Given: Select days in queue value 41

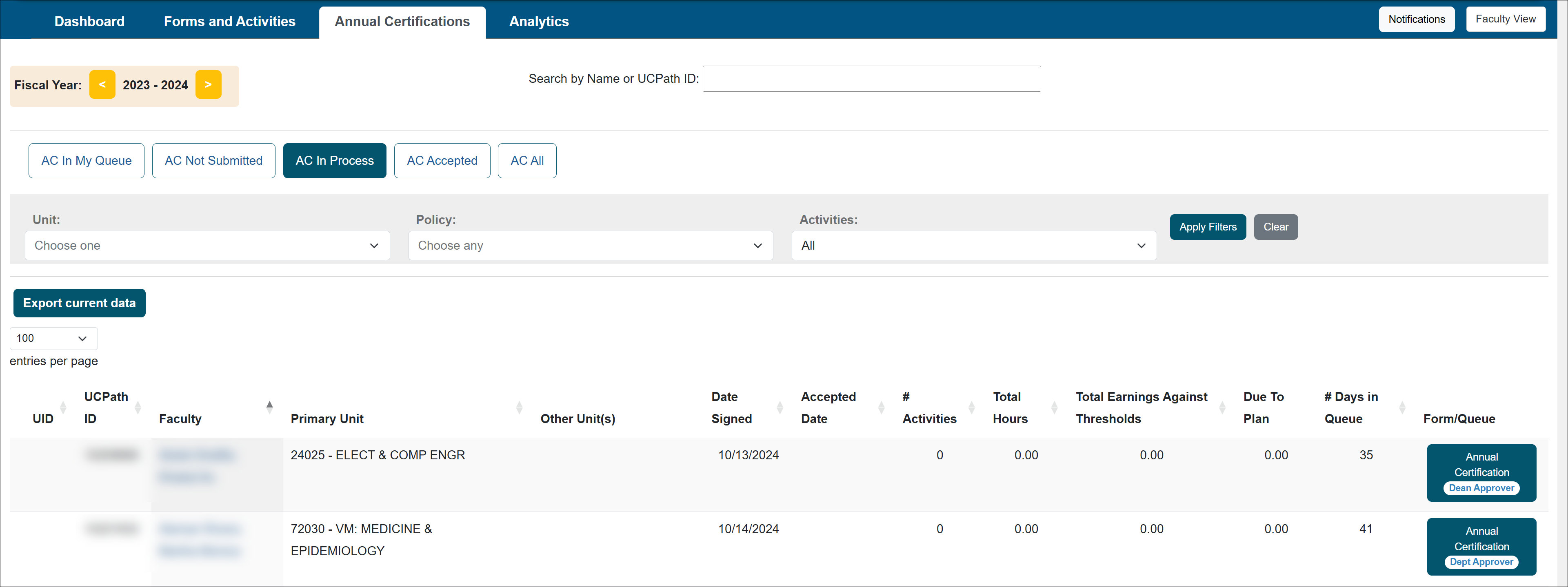Looking at the screenshot, I should 1366,529.
